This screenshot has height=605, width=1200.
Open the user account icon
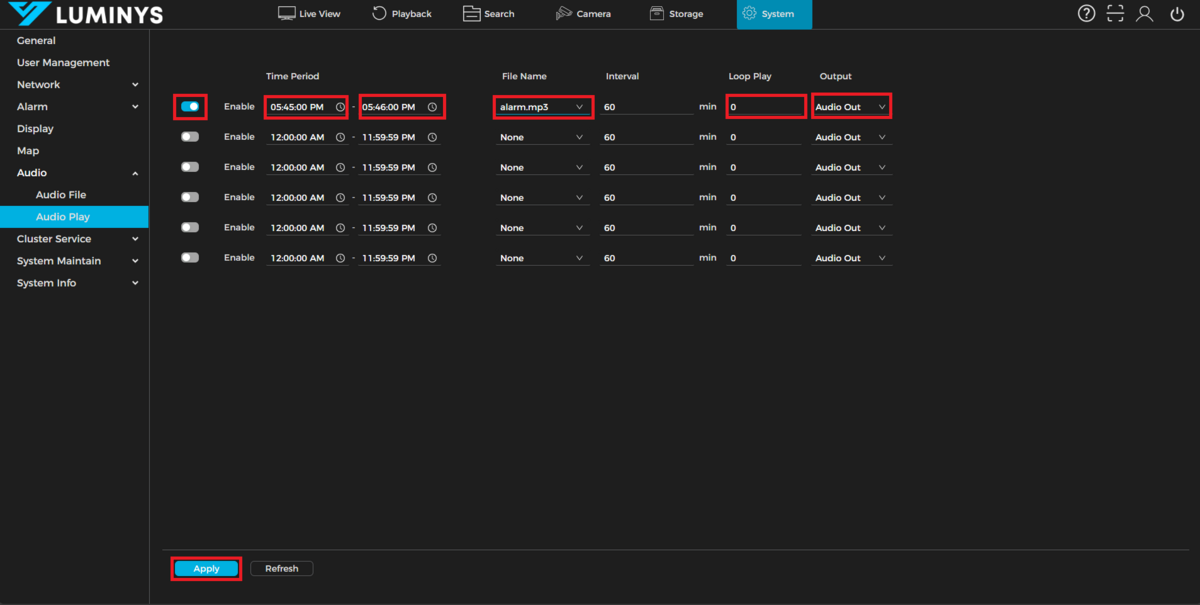click(x=1145, y=14)
